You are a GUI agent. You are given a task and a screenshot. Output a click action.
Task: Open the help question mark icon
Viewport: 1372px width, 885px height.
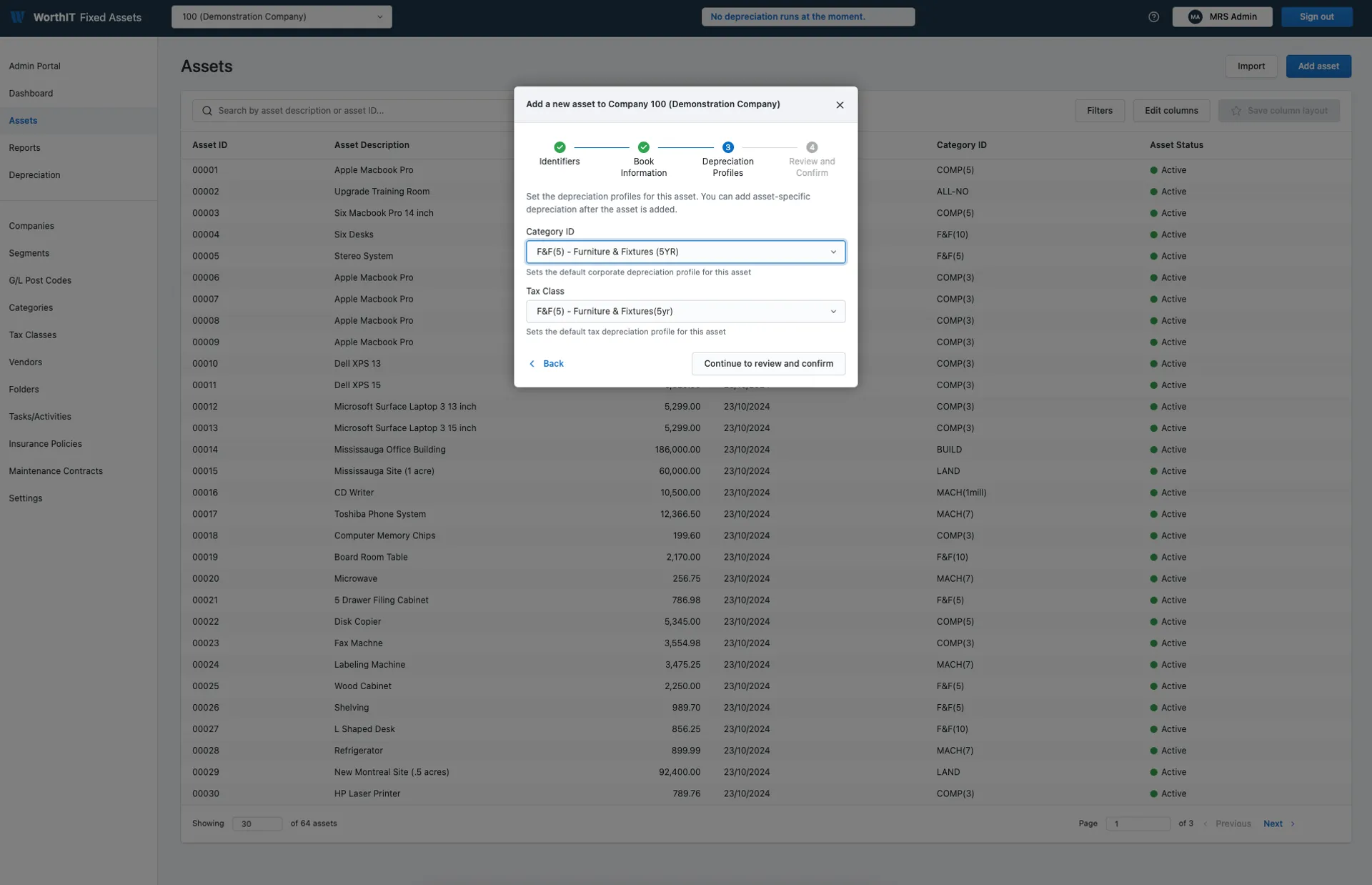(1153, 16)
